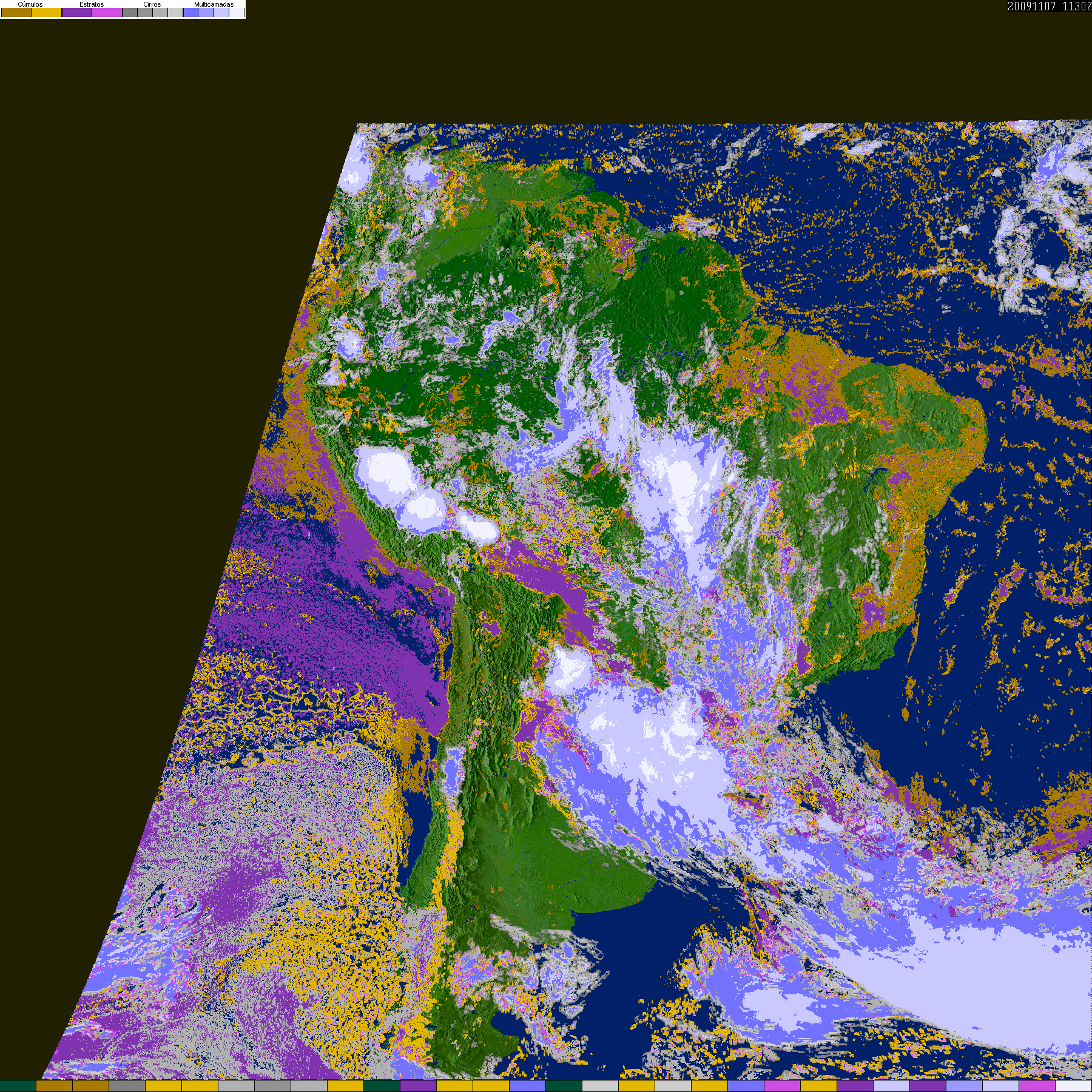Click the Cúmulos legend label
Screen dimensions: 1092x1092
click(x=30, y=4)
